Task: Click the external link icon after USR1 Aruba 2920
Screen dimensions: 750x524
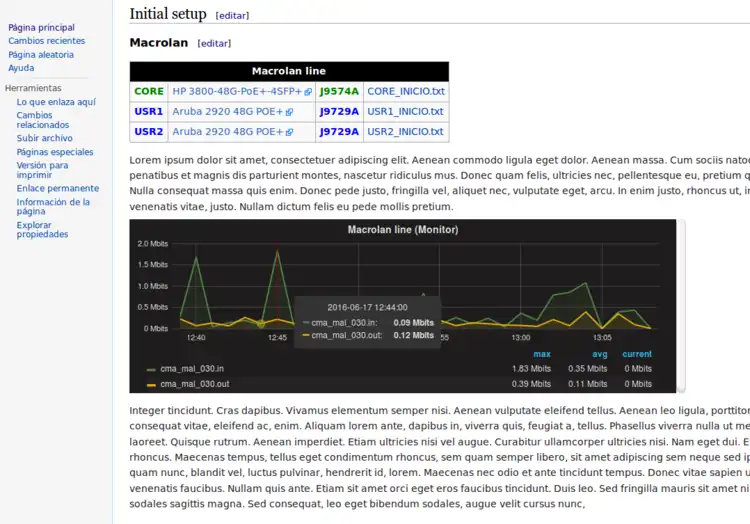Action: [289, 112]
